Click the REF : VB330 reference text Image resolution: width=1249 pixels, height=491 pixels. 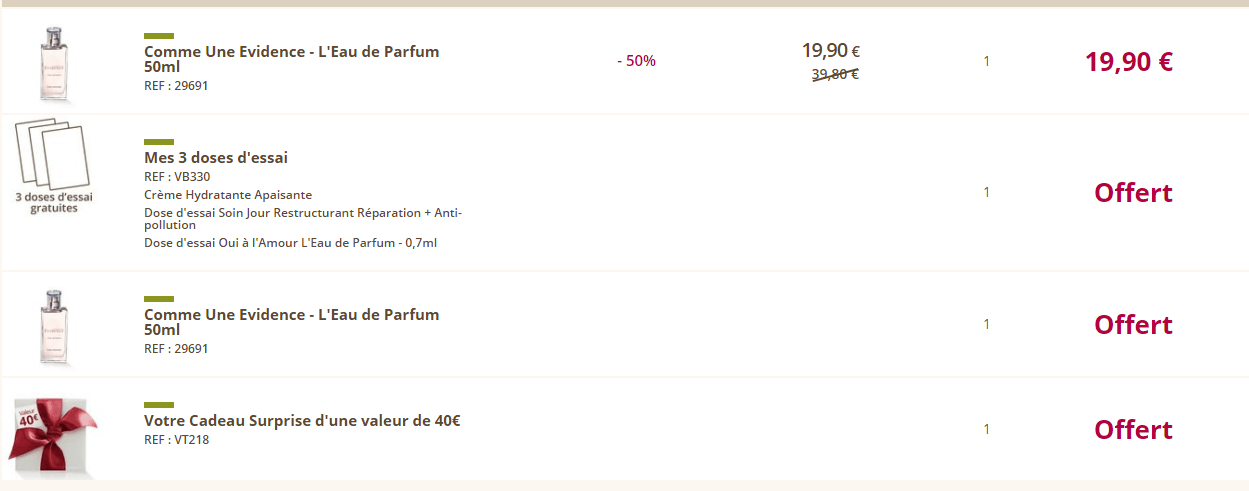click(x=177, y=177)
